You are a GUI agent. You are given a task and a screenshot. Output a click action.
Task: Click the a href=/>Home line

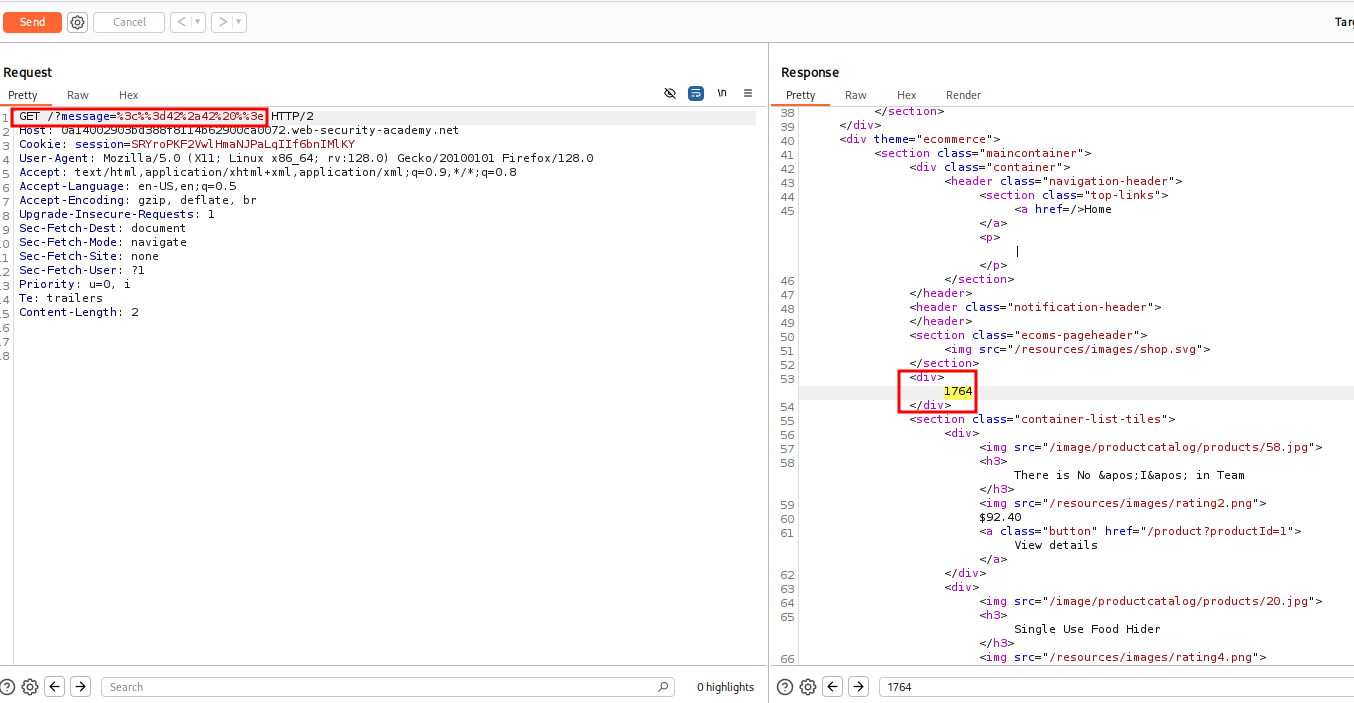[x=1063, y=209]
